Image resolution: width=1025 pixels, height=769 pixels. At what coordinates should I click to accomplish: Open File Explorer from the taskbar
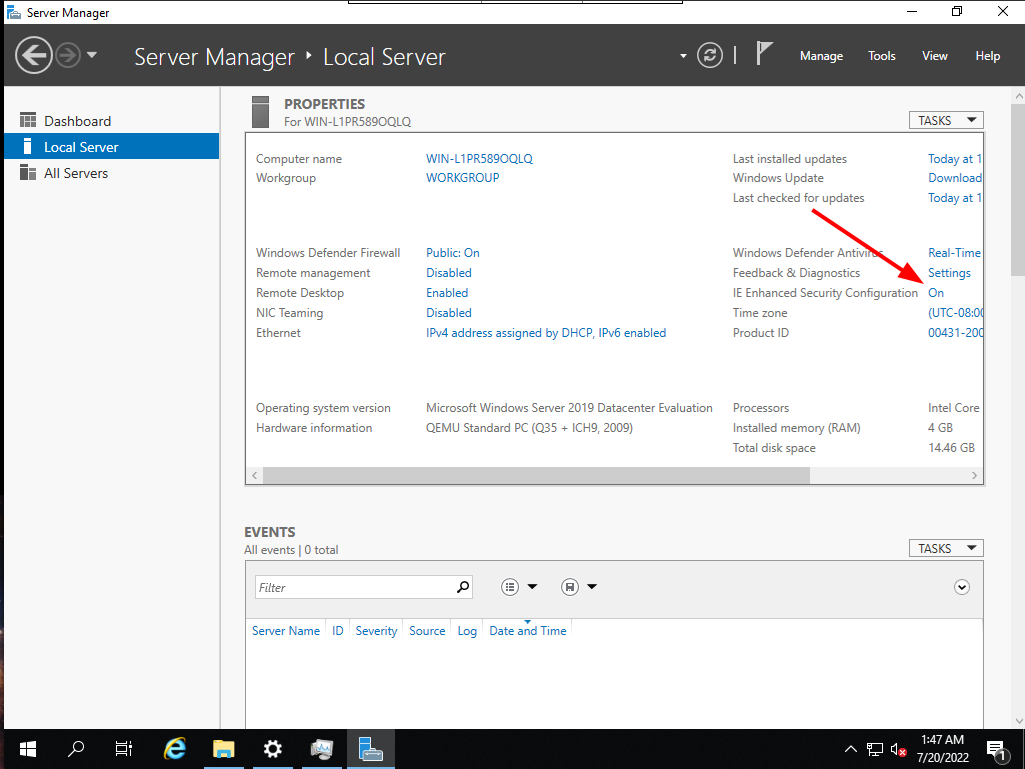click(224, 749)
